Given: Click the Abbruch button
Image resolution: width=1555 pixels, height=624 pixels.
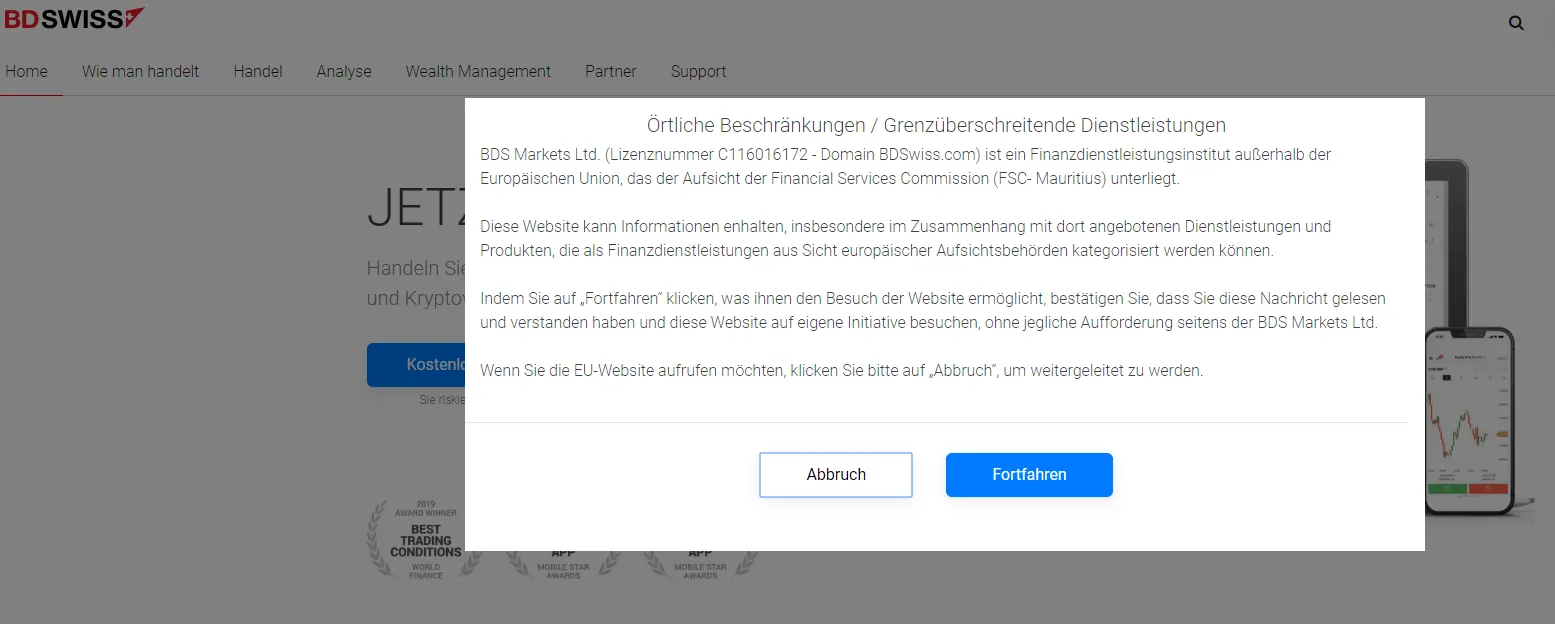Looking at the screenshot, I should click(836, 475).
